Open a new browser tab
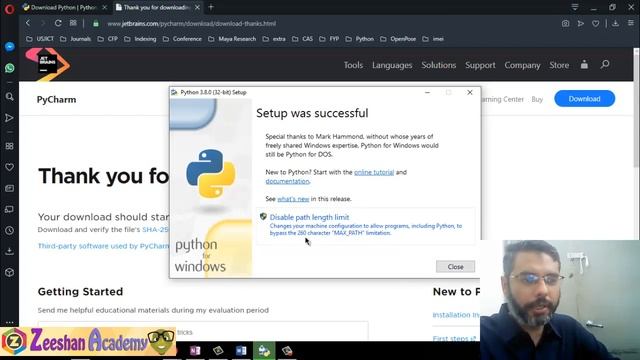Screen dimensions: 640x360 (x=211, y=7)
